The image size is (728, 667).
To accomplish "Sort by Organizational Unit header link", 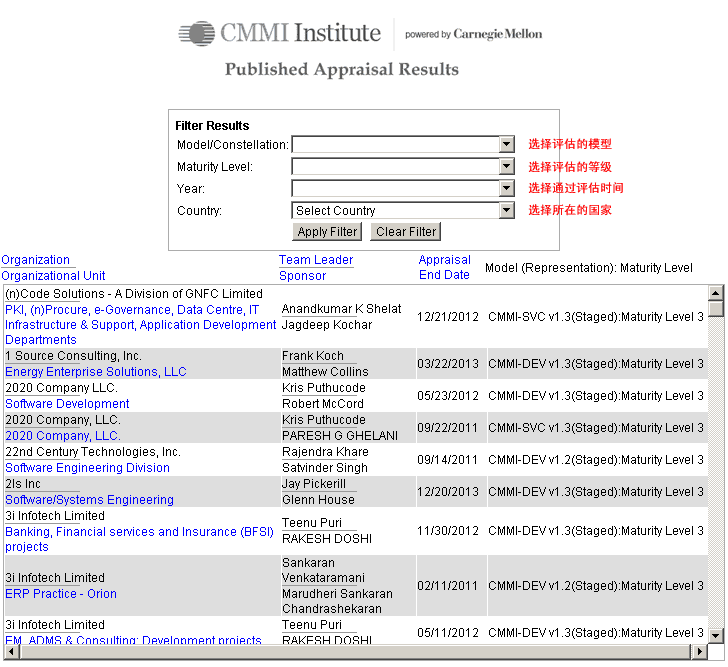I will coord(53,276).
